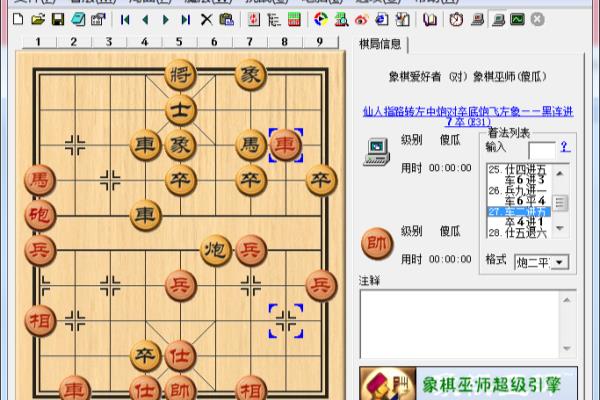Select the black 炮 cannon piece
This screenshot has height=400, width=600.
(215, 251)
